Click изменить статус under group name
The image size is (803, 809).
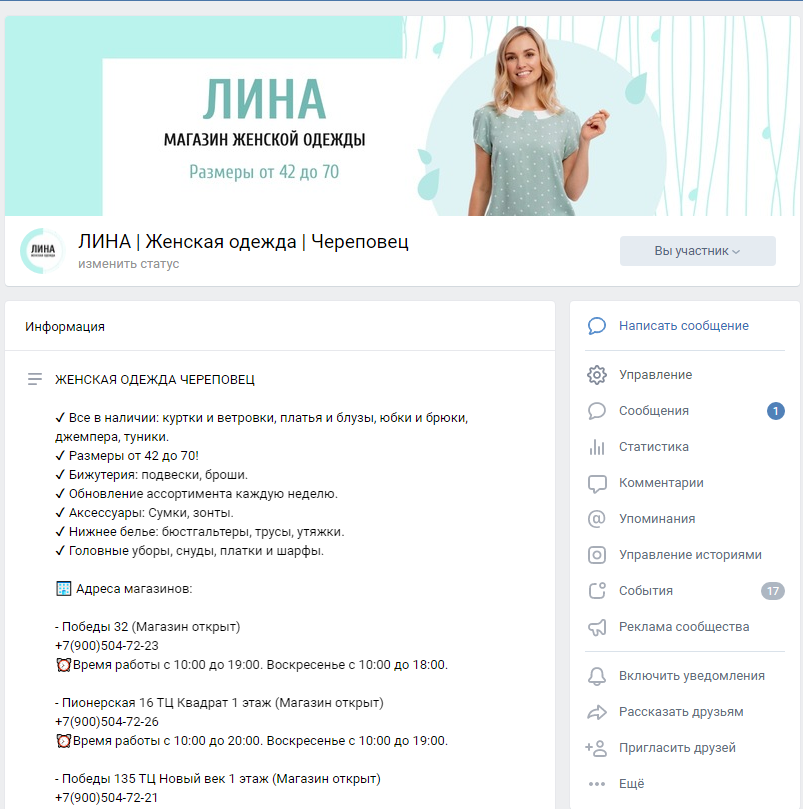(x=129, y=264)
